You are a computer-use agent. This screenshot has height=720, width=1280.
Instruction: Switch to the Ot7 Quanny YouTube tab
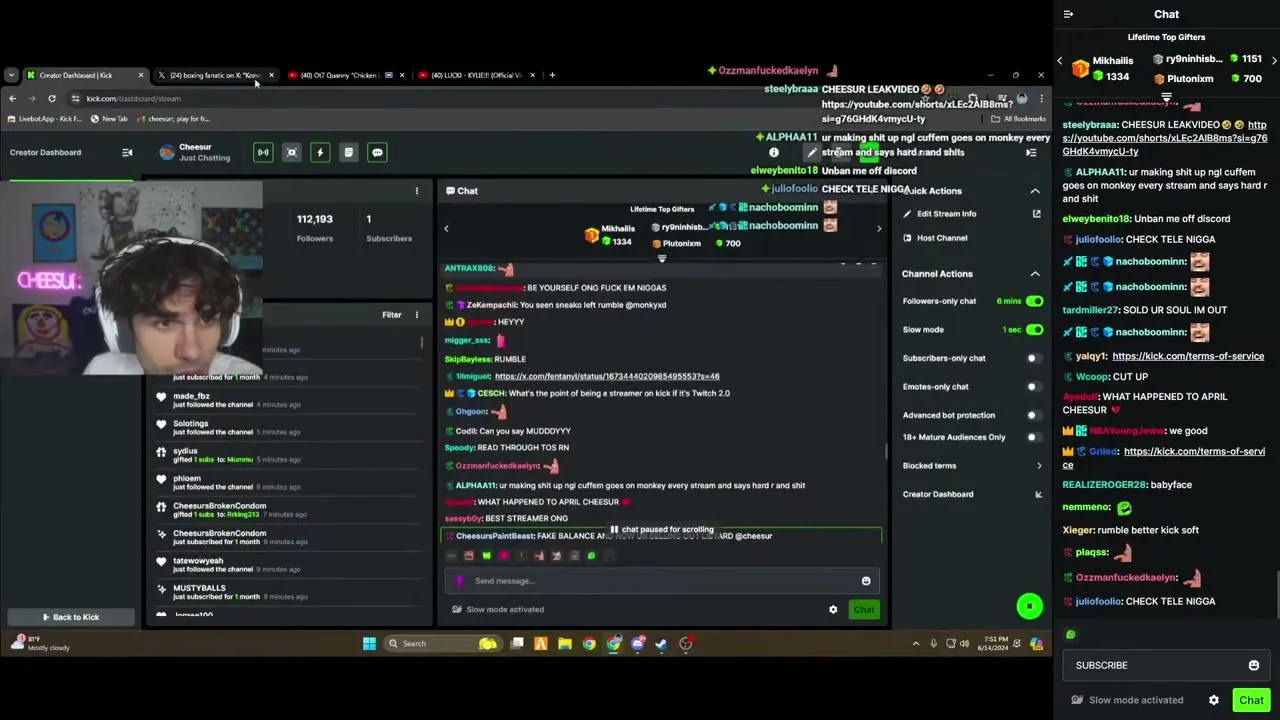[x=340, y=75]
